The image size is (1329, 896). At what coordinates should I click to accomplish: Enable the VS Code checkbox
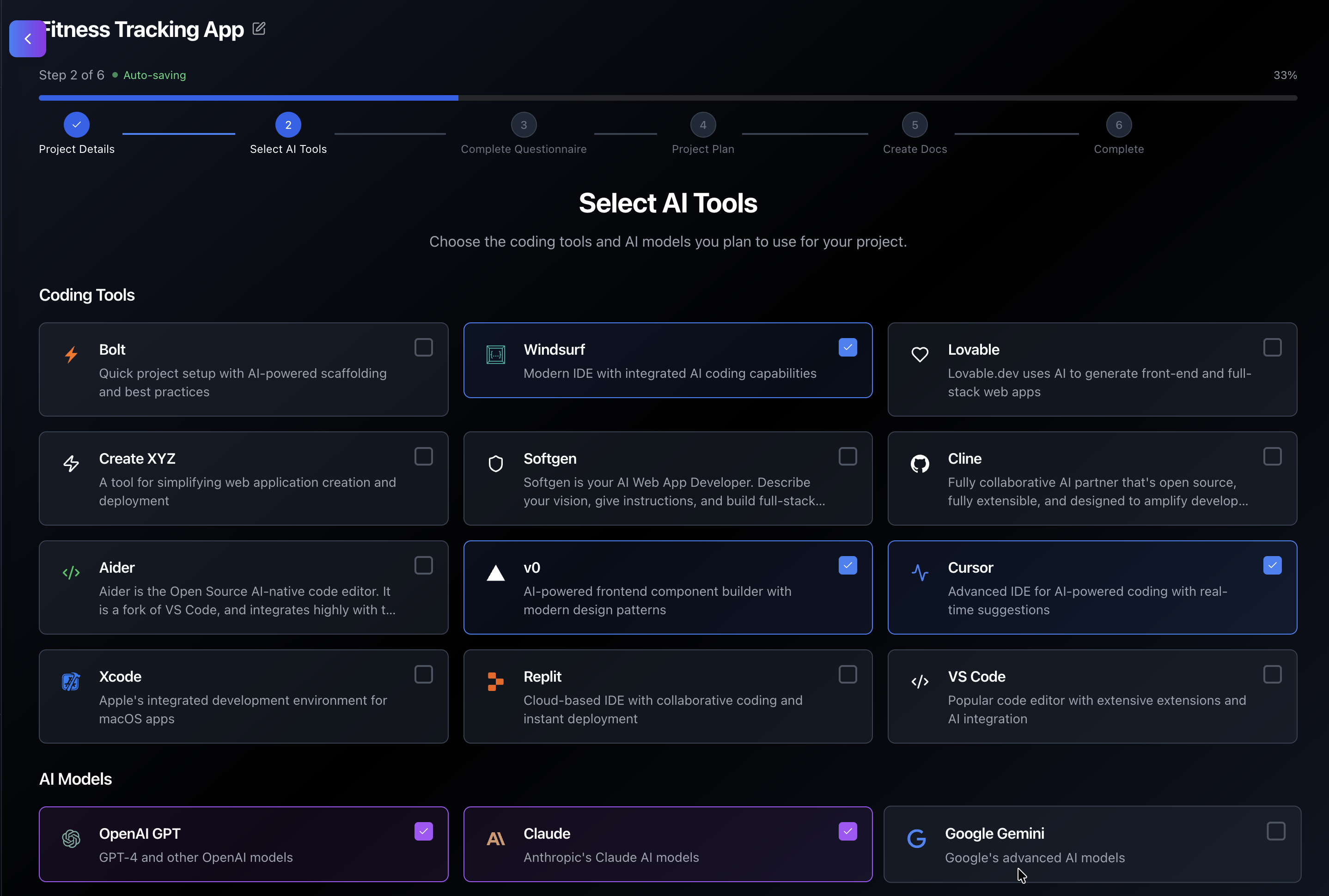1273,675
